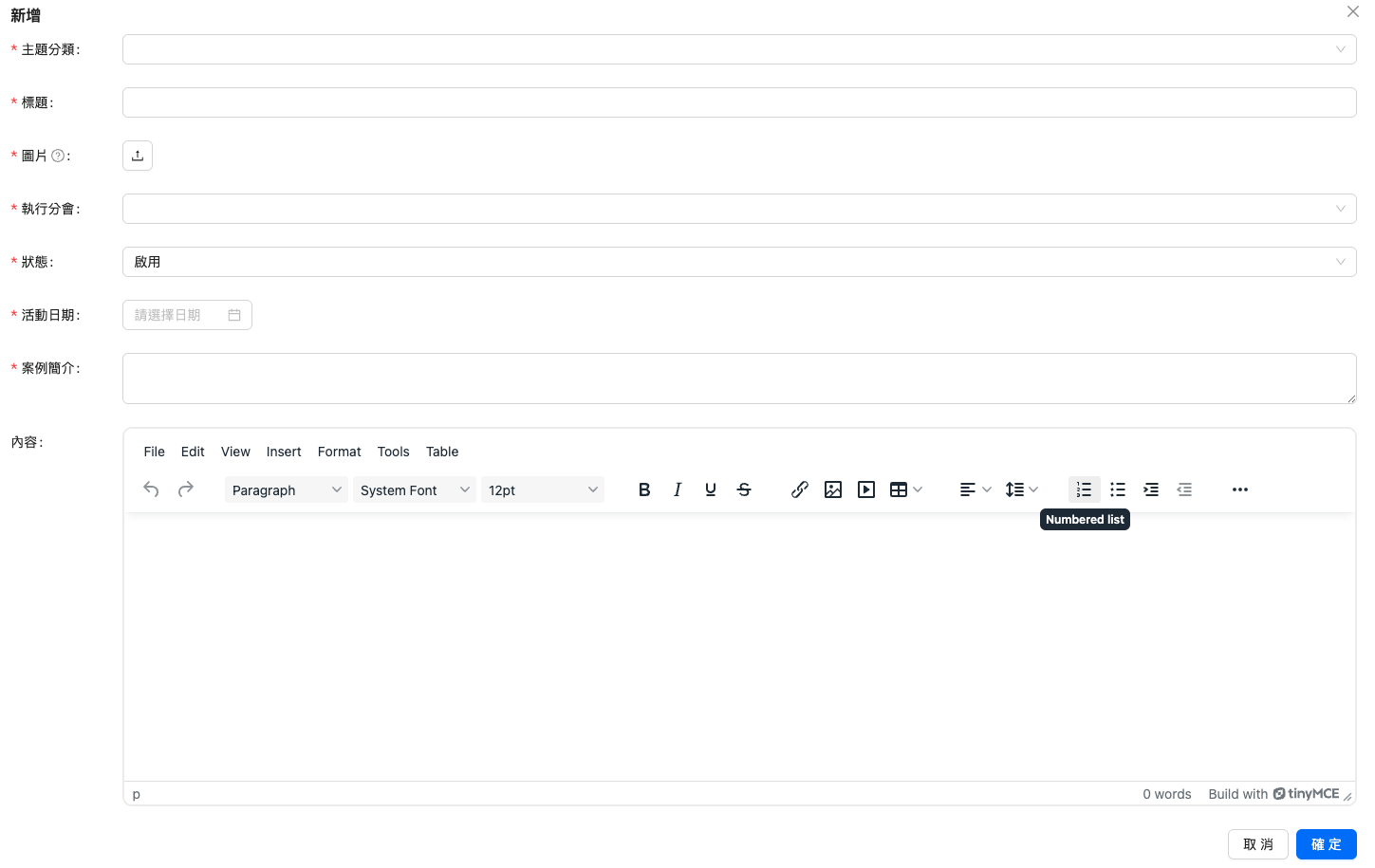Insert a link using the link icon
Image resolution: width=1375 pixels, height=868 pixels.
(x=800, y=489)
